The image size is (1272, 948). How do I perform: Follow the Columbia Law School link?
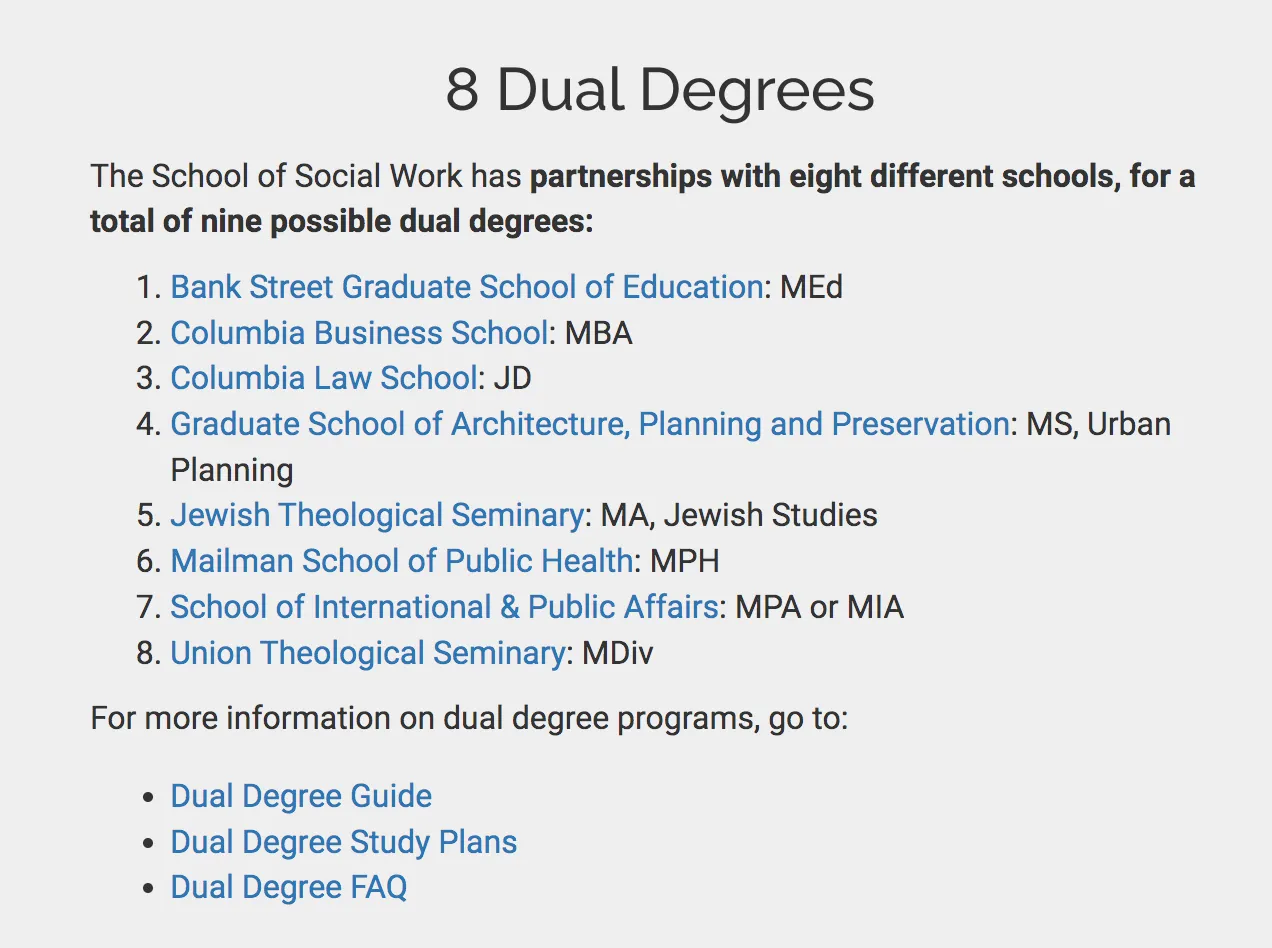pyautogui.click(x=323, y=378)
